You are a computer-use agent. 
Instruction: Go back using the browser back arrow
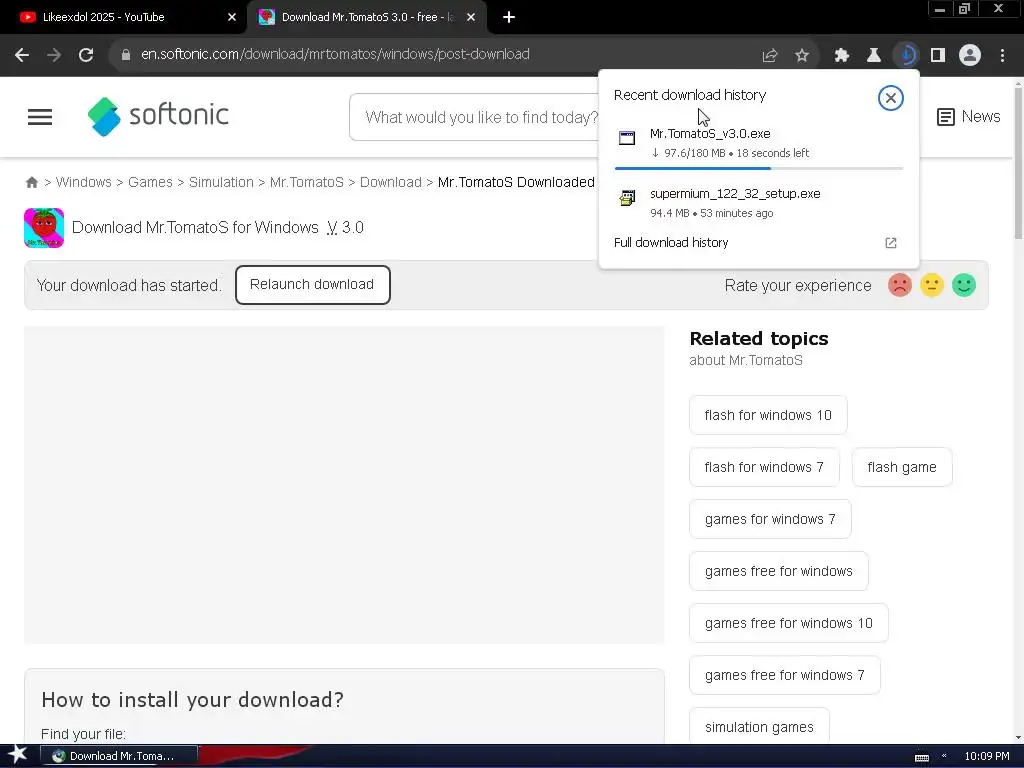22,55
